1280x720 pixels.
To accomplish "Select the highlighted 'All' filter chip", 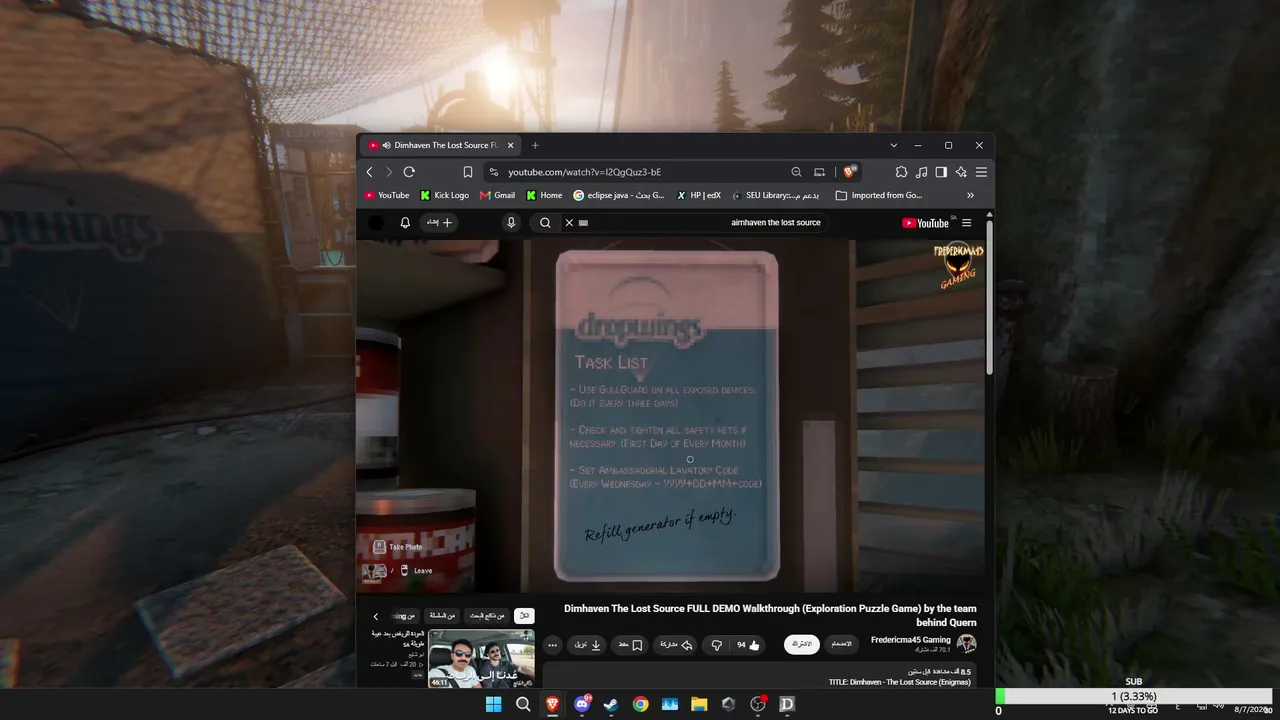I will (524, 616).
